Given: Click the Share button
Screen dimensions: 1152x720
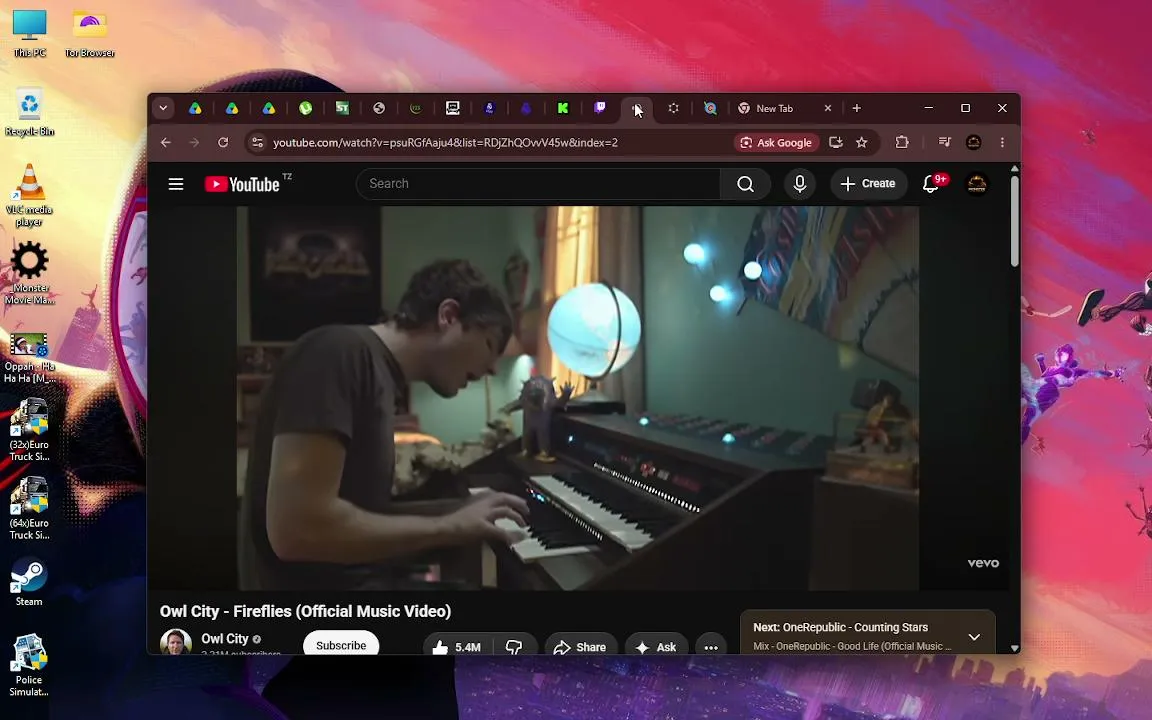Looking at the screenshot, I should tap(580, 647).
